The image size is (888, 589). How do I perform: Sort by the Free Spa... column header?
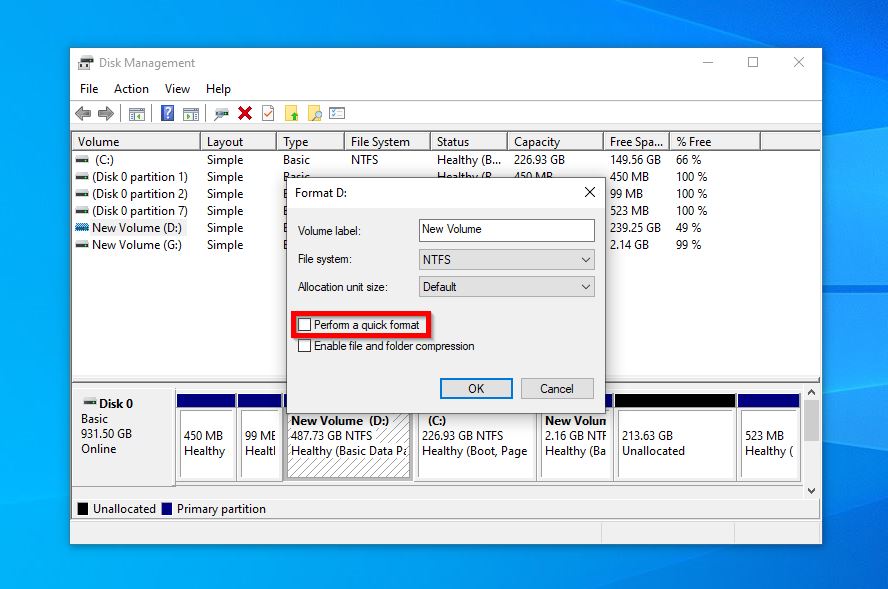(637, 142)
